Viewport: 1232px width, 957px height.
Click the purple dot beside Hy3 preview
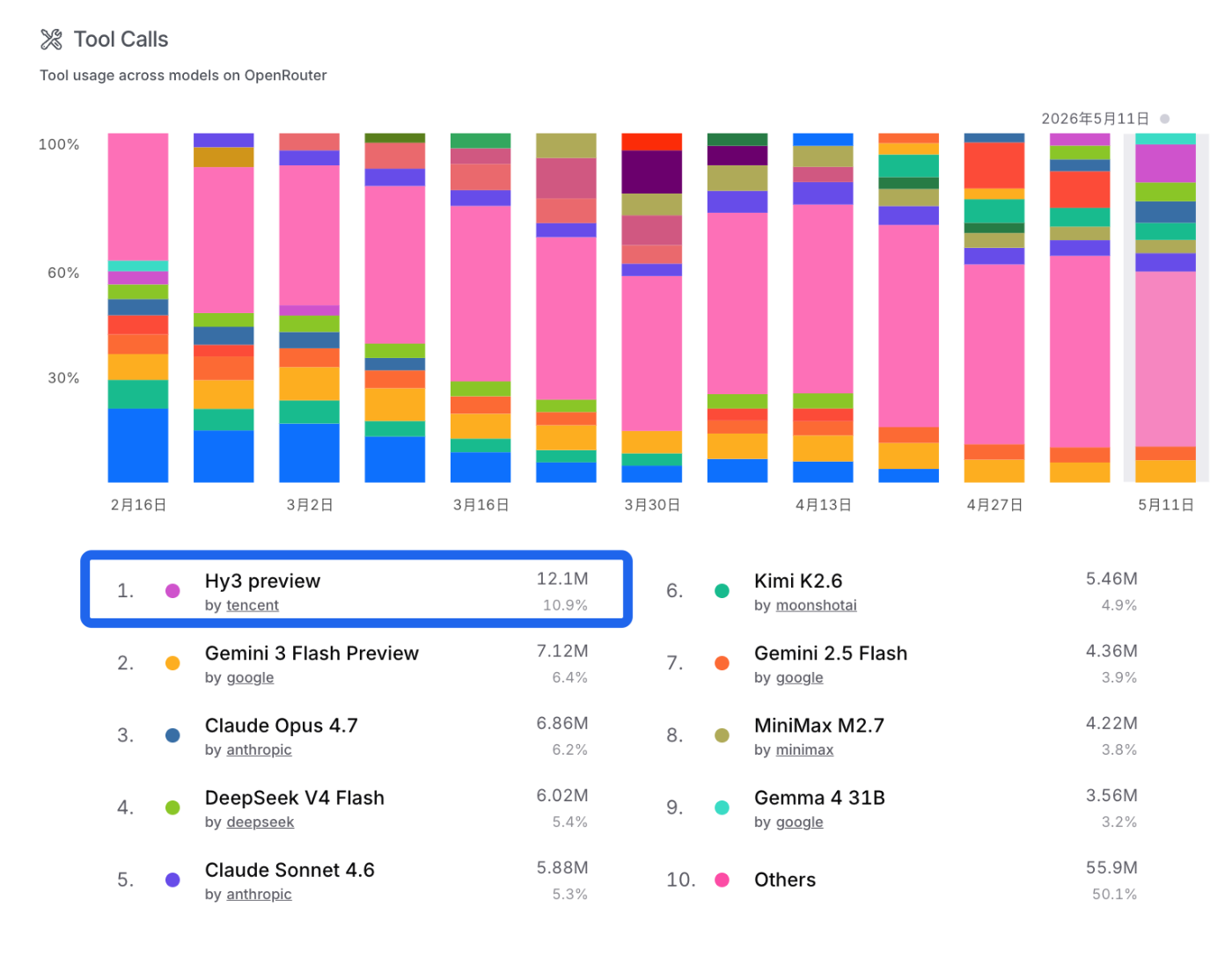click(x=172, y=591)
